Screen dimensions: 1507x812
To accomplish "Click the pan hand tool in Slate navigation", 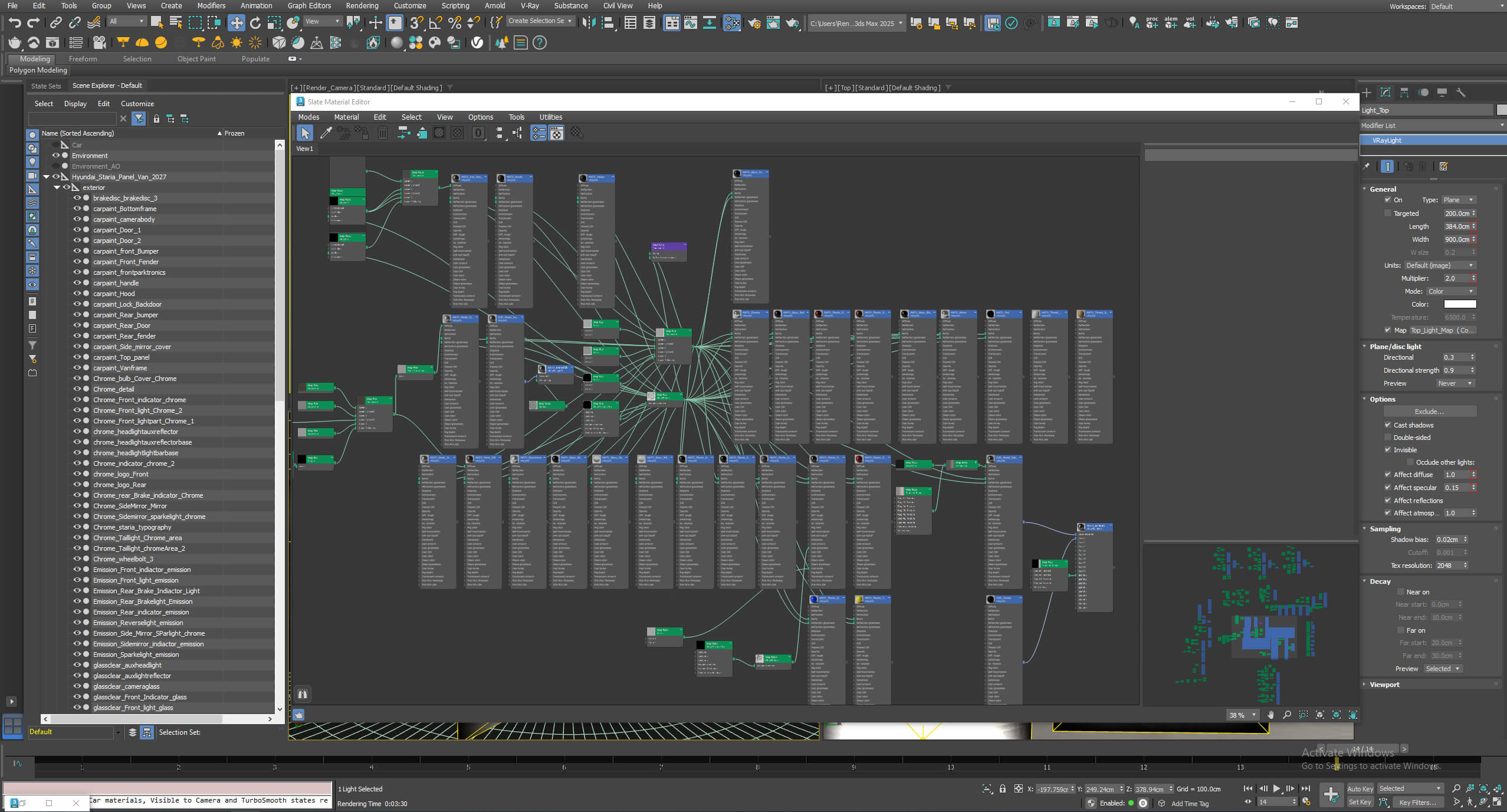I will coord(1270,715).
